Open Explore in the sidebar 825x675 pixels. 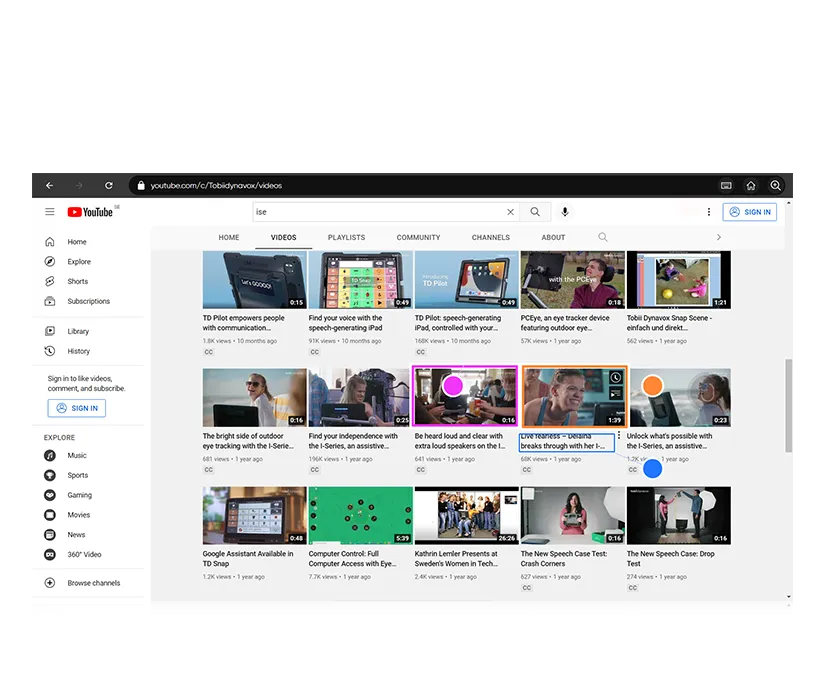pos(77,261)
